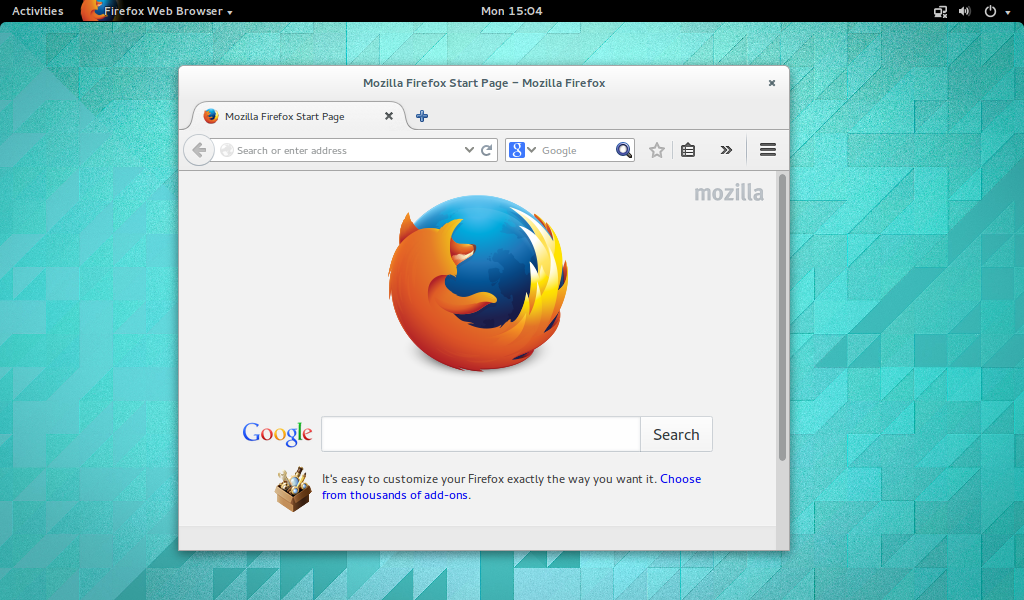Reload the page with the refresh icon
Screen dimensions: 1024x600
point(487,150)
